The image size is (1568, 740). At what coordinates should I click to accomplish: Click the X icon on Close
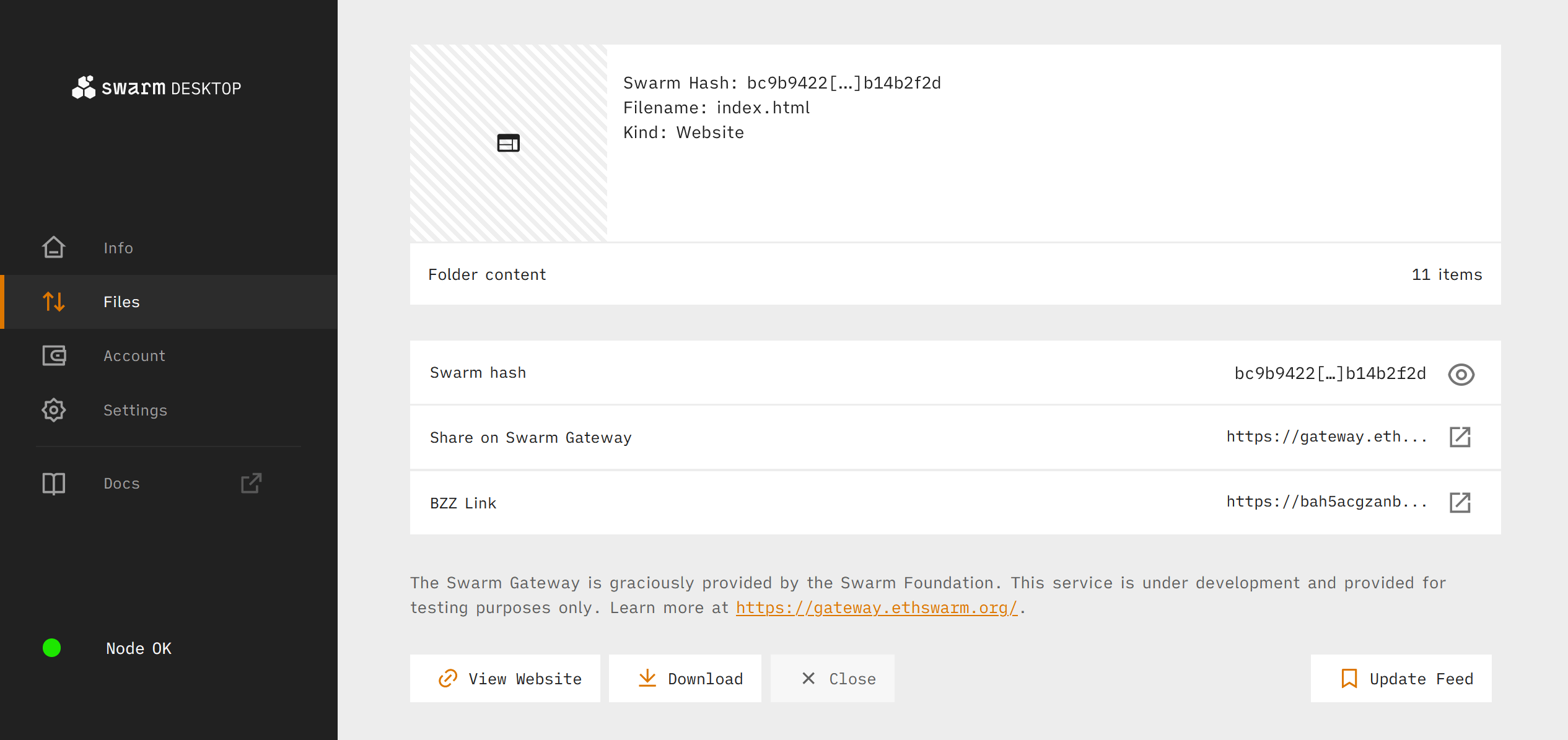pyautogui.click(x=808, y=679)
